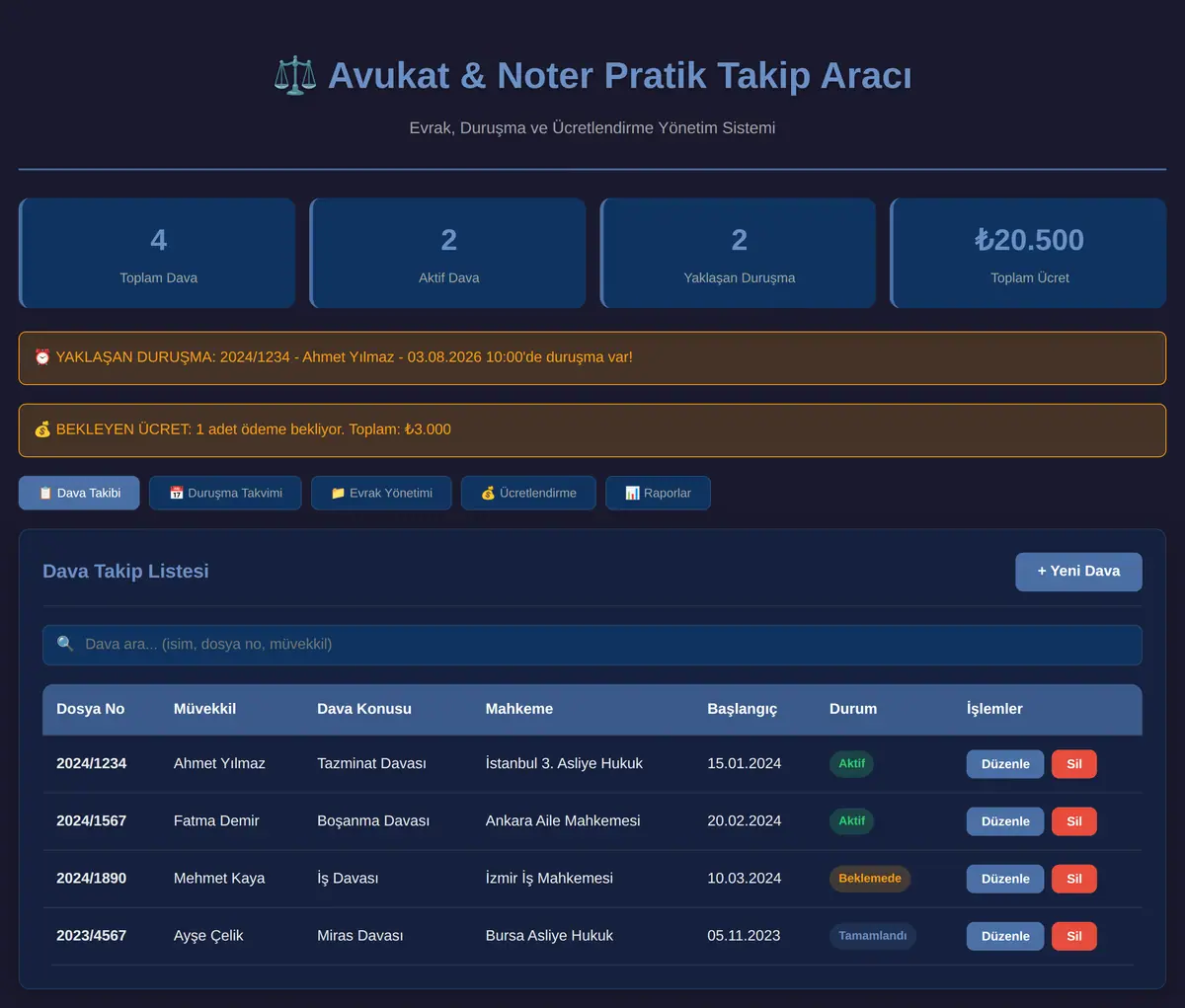Click Düzenle in Ayşe Çelik's row
Screen dimensions: 1185x1008
pyautogui.click(x=1005, y=936)
